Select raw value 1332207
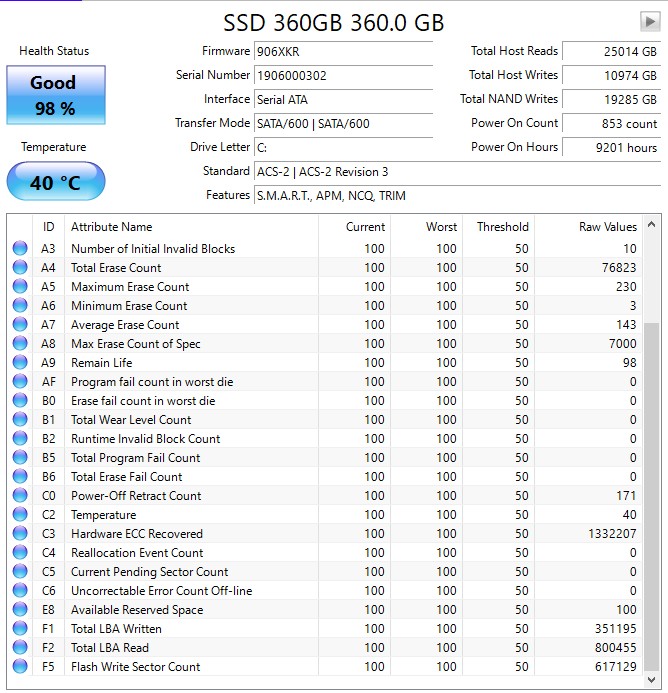The width and height of the screenshot is (668, 693). click(612, 534)
